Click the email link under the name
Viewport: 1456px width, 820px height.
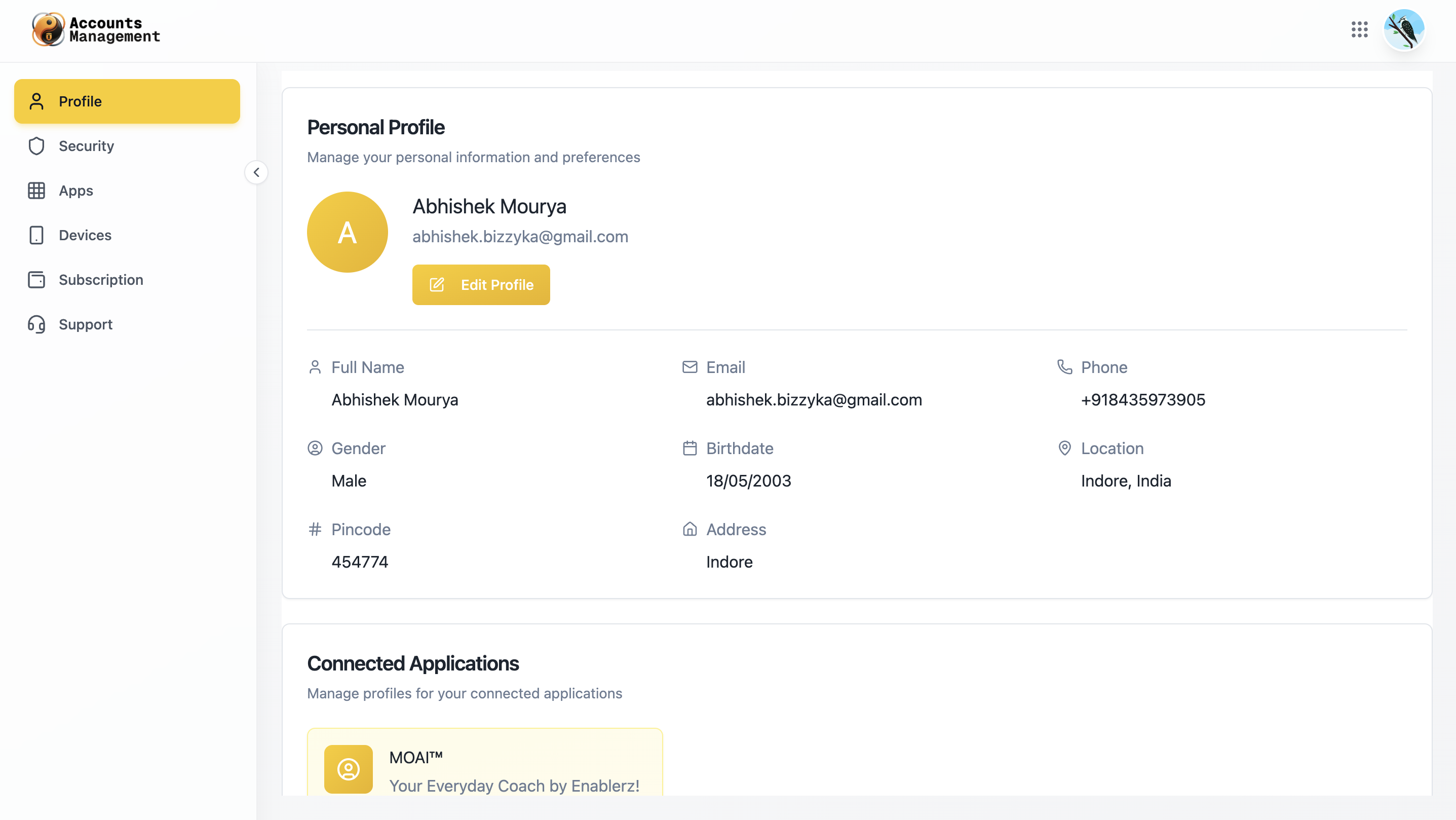pos(520,236)
